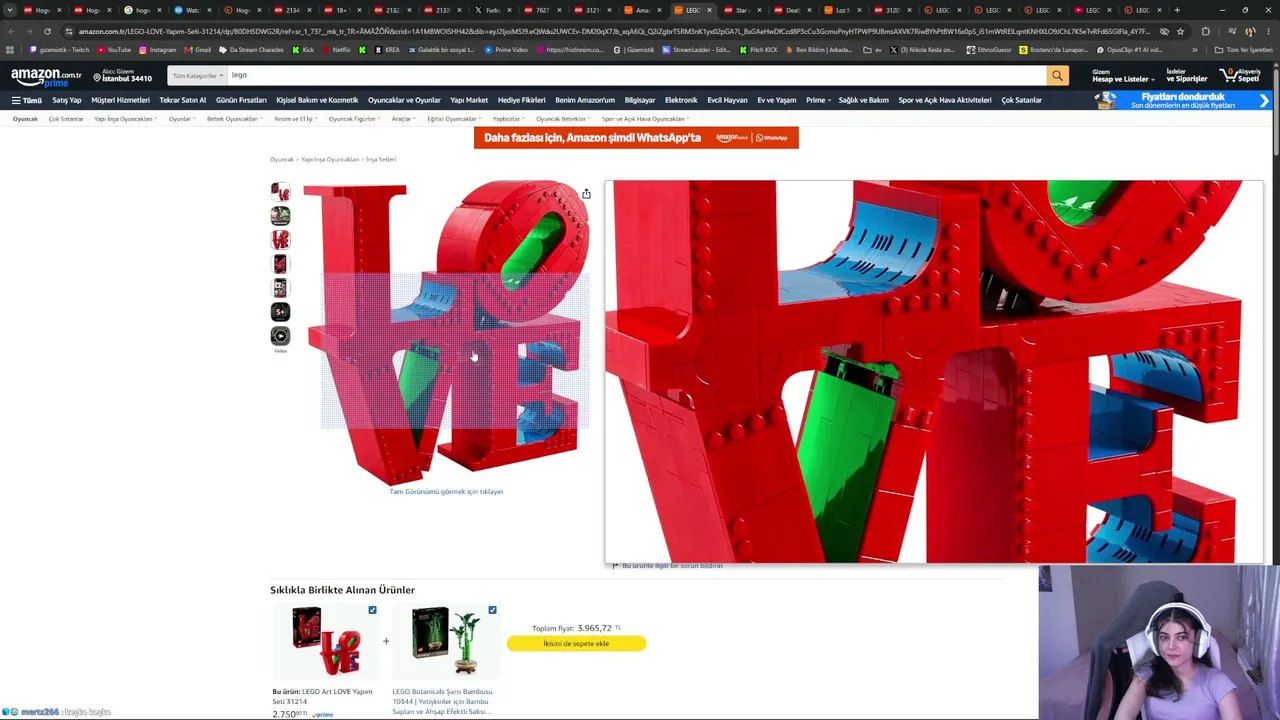Open the Netflix bookmark
This screenshot has width=1280, height=720.
[x=336, y=50]
